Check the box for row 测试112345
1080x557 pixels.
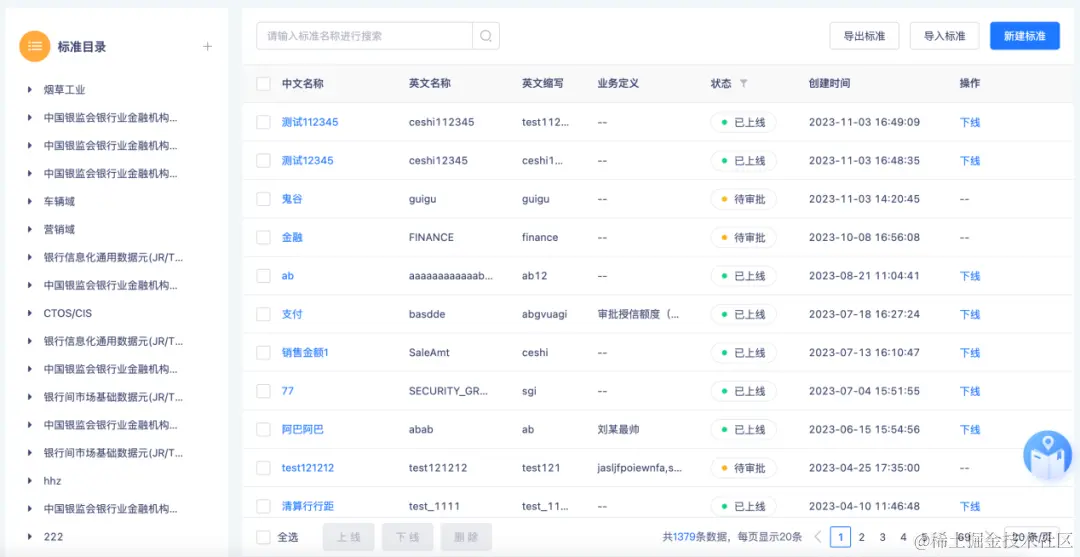point(263,123)
